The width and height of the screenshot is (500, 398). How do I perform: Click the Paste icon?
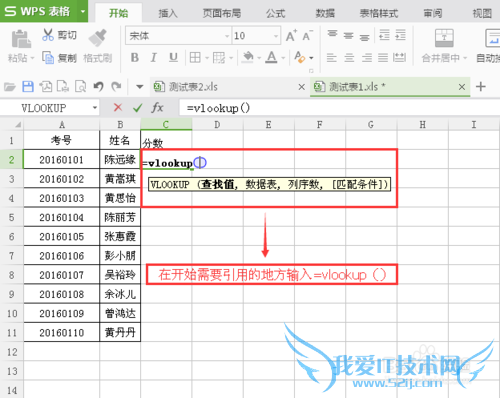pyautogui.click(x=21, y=39)
